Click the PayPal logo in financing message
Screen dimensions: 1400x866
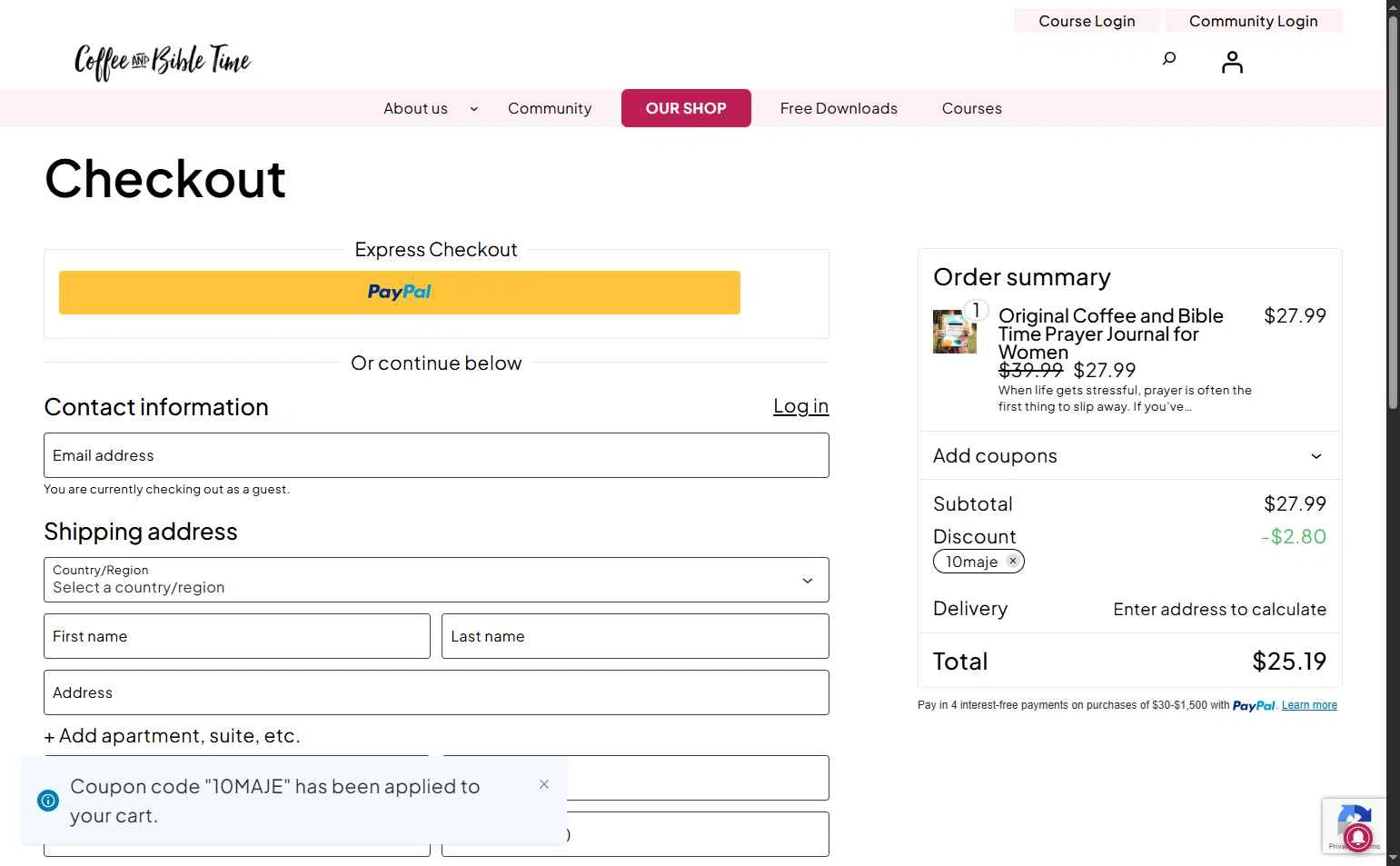1254,706
